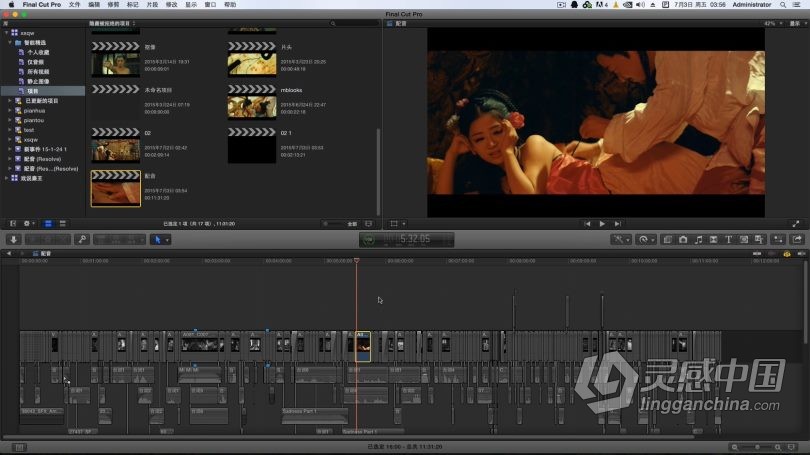This screenshot has height=455, width=810.
Task: Toggle full-screen viewer playback
Action: click(x=796, y=224)
